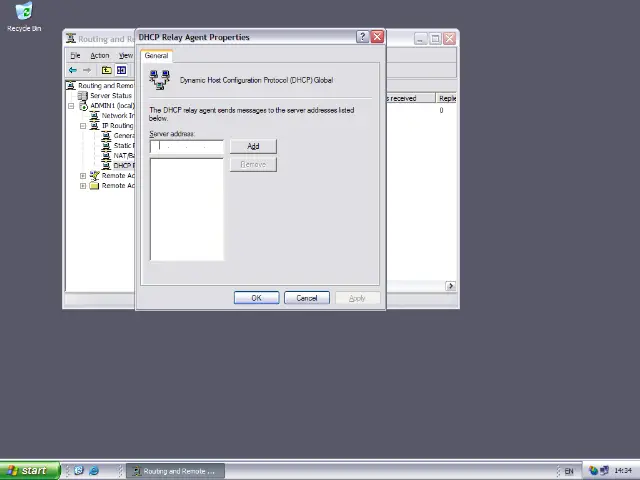Collapse the IP Routing tree node
The image size is (640, 480).
click(83, 126)
